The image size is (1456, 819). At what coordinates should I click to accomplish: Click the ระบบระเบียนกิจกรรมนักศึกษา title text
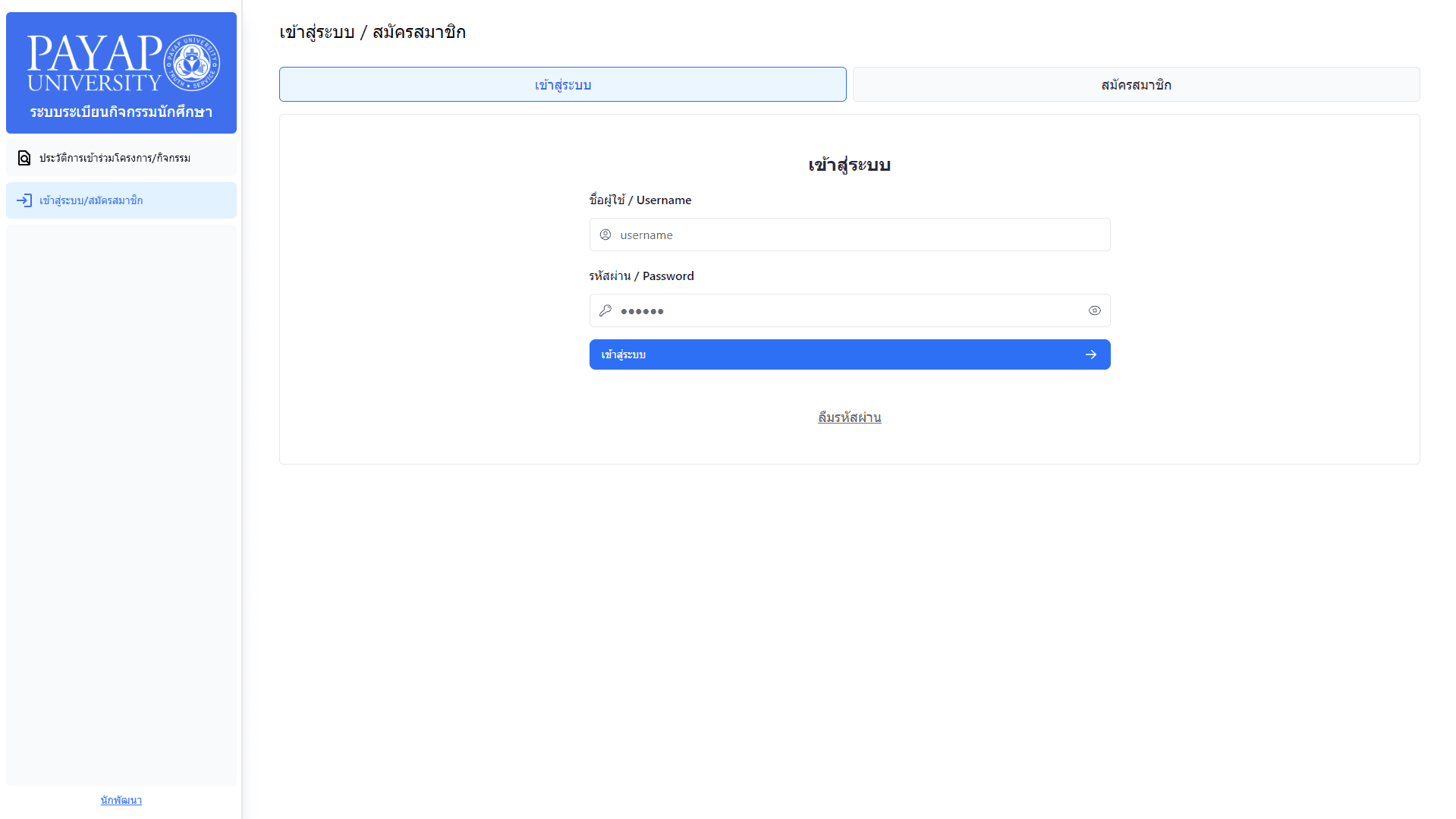[121, 112]
